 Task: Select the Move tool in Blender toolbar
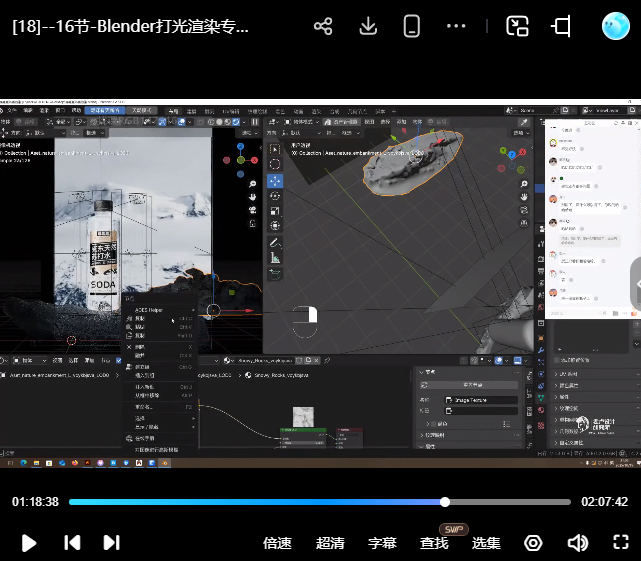pyautogui.click(x=275, y=181)
